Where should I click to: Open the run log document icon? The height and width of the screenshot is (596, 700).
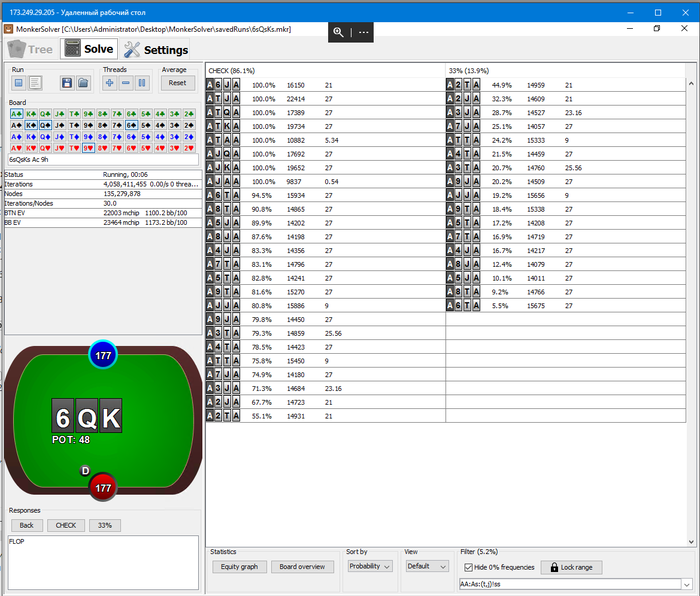pyautogui.click(x=35, y=83)
